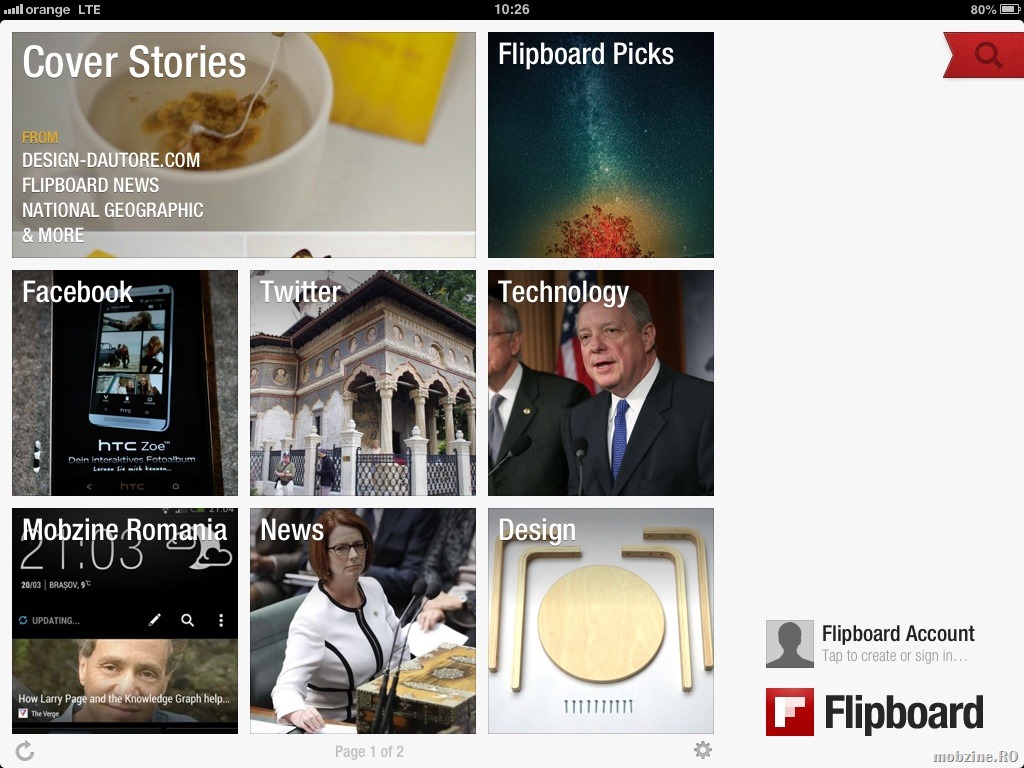The image size is (1024, 768).
Task: Open the Mobzine Romania tile
Action: point(125,621)
